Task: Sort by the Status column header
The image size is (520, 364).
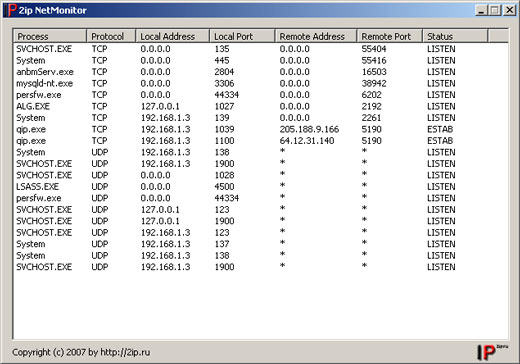Action: (455, 36)
